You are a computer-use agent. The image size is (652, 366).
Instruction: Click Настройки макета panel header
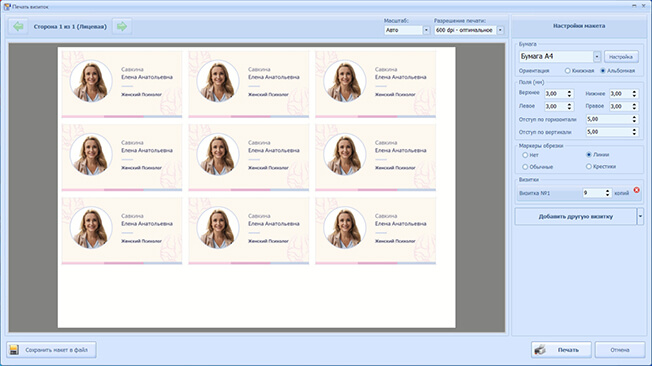coord(579,26)
